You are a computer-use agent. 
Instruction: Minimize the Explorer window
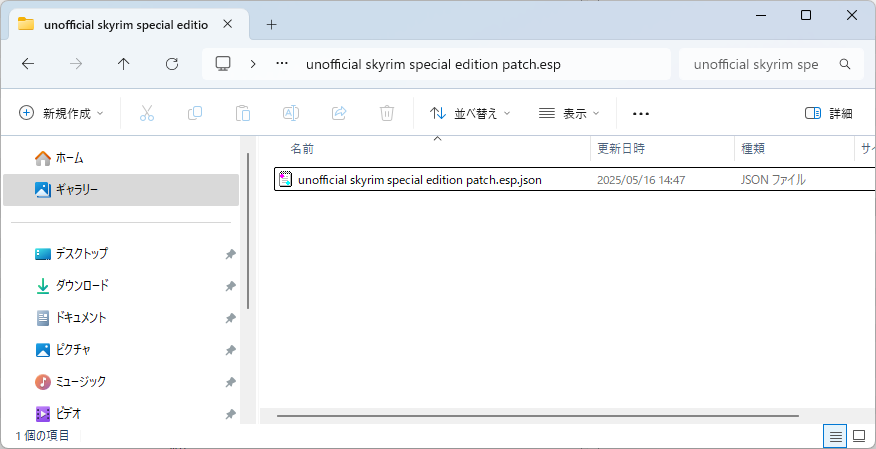tap(759, 15)
